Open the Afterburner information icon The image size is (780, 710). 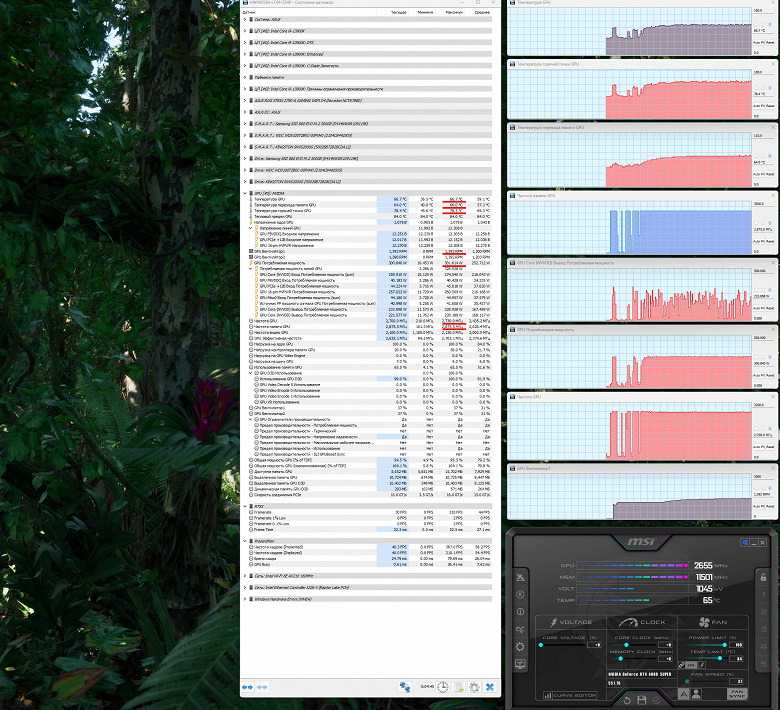point(520,611)
